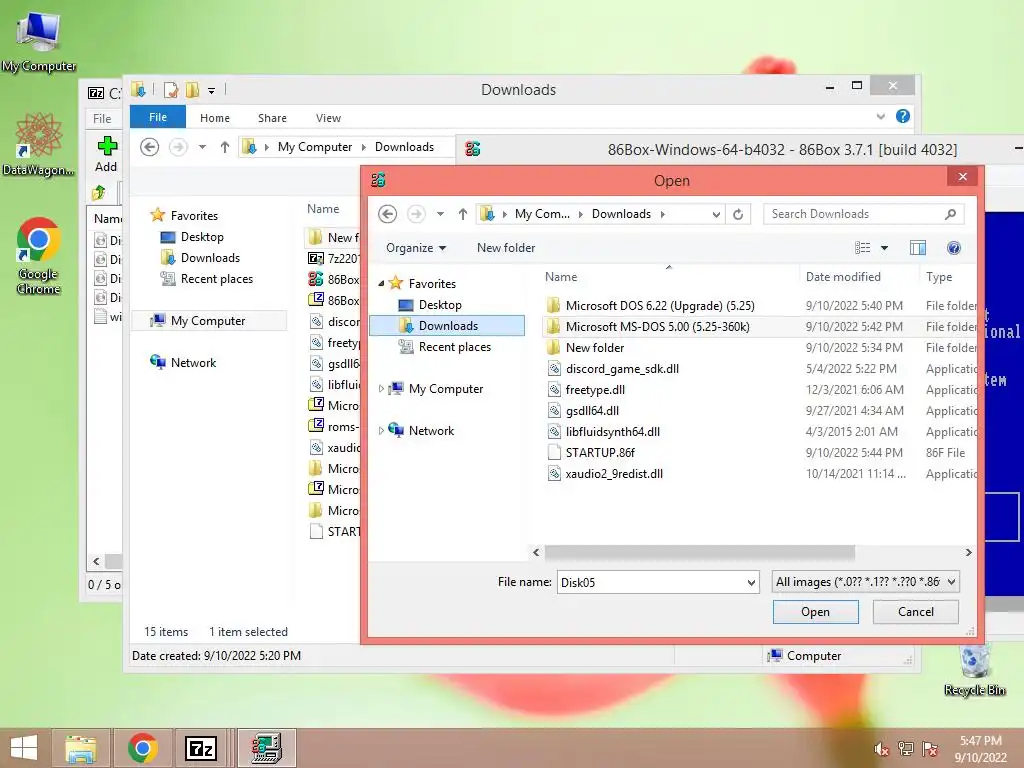Sort by Date modified column header

[x=843, y=277]
